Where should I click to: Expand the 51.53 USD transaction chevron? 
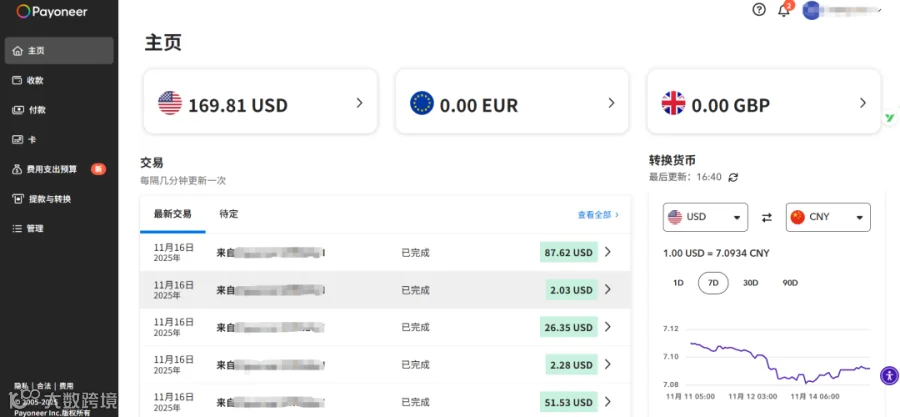608,402
